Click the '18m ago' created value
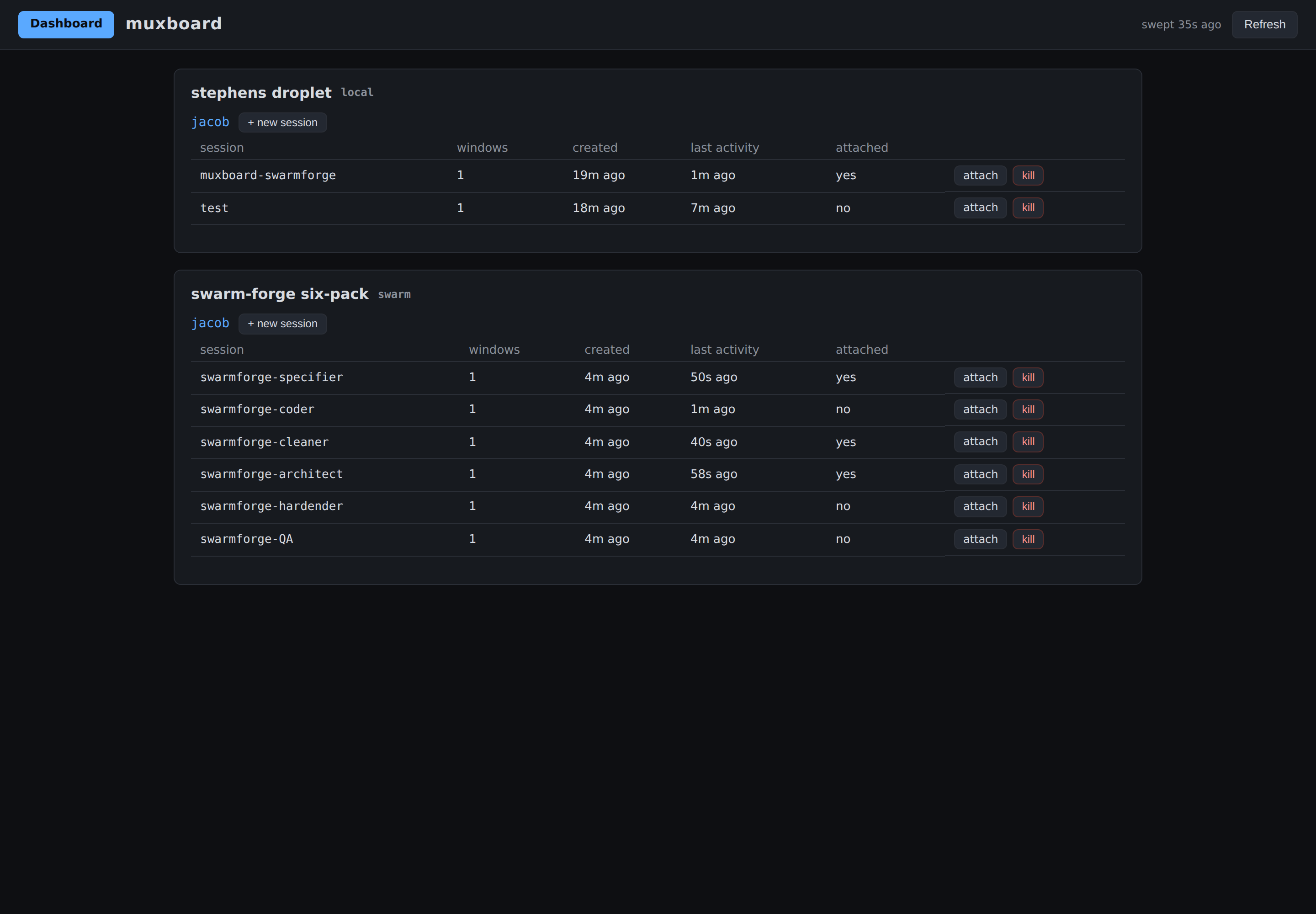Screen dimensions: 1316x914 (x=599, y=208)
